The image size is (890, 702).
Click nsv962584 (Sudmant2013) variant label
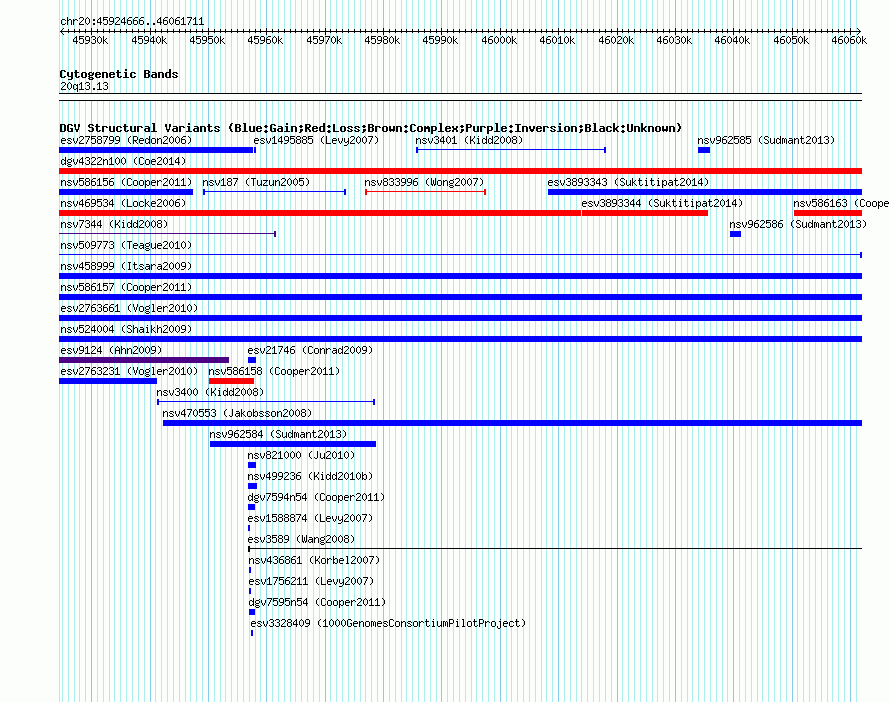point(278,434)
